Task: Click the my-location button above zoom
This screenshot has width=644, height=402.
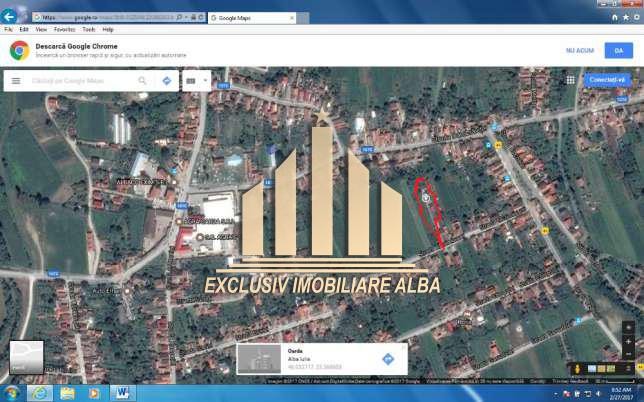Action: [x=628, y=327]
